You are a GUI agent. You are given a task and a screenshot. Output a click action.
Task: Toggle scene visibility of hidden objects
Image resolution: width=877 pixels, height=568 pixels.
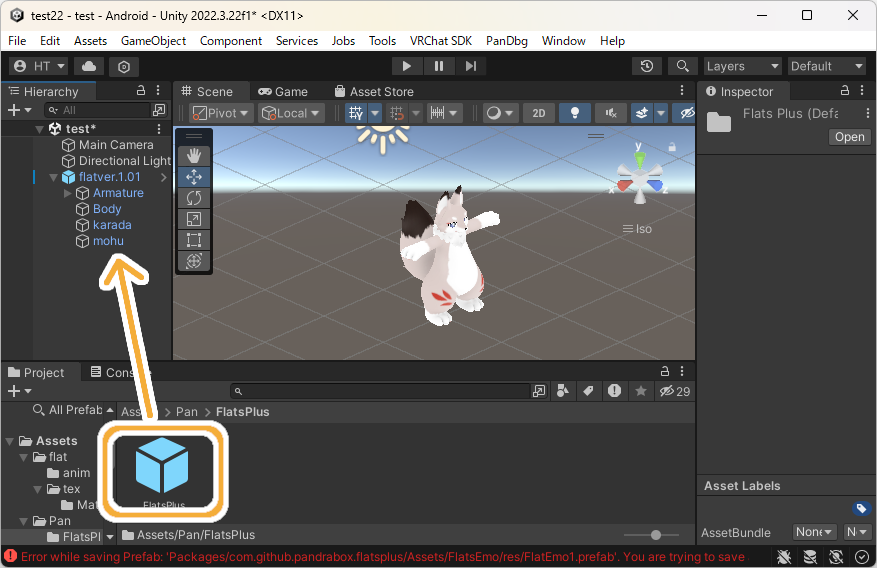687,113
